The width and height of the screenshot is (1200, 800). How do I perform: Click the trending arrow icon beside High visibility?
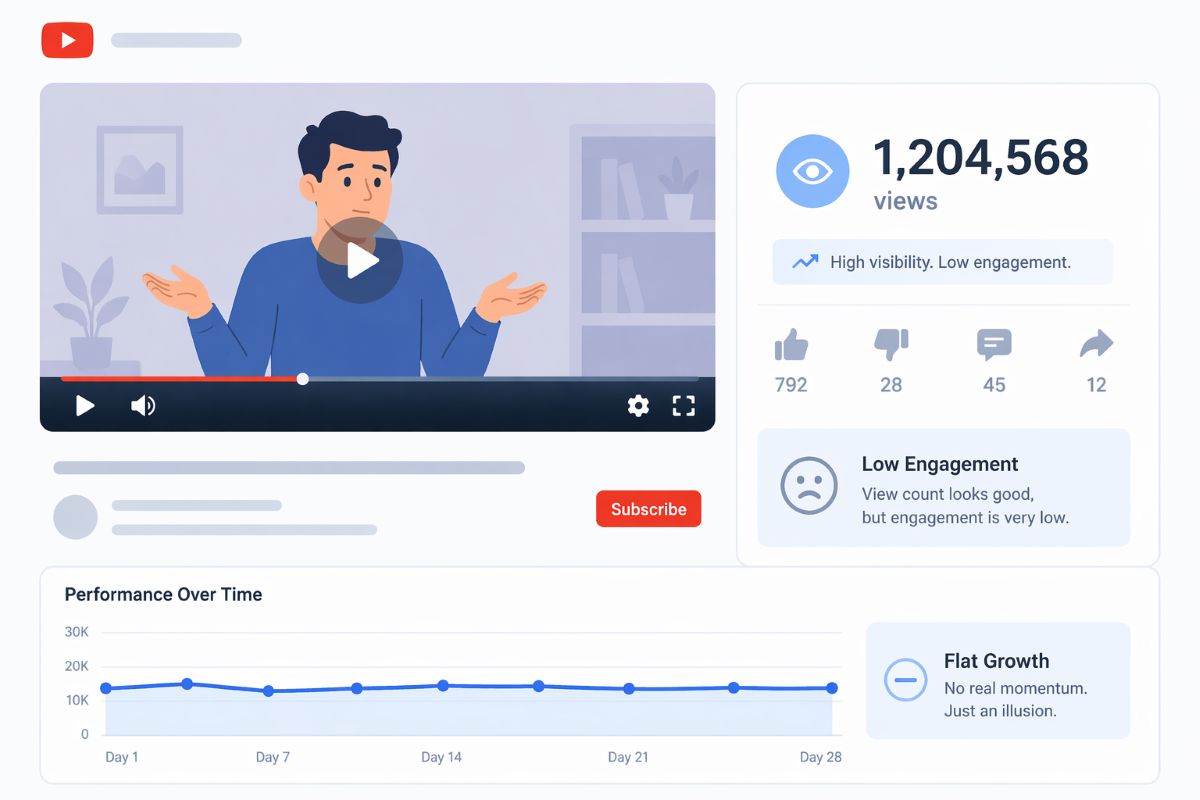804,262
